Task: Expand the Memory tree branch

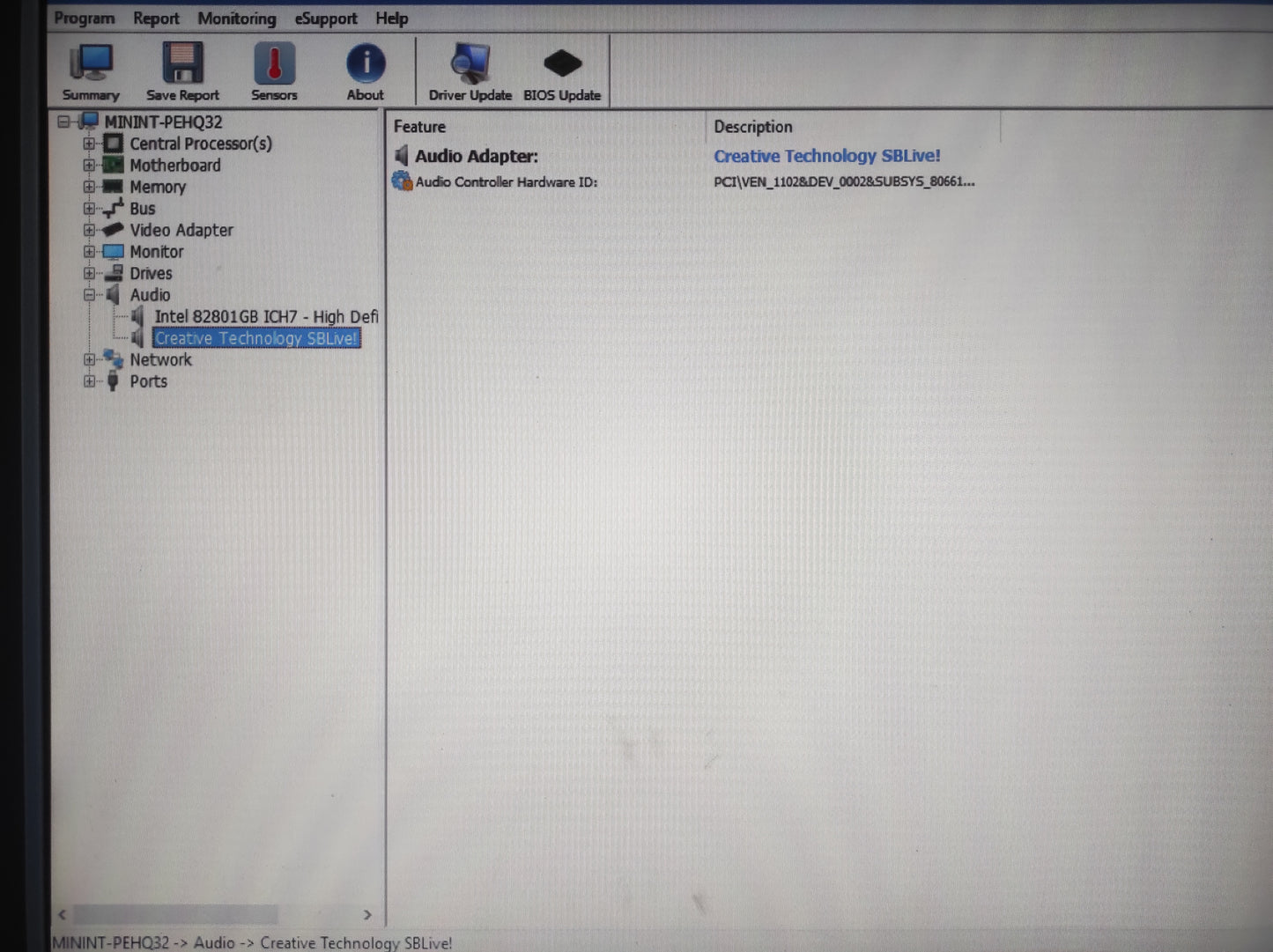Action: [x=89, y=187]
